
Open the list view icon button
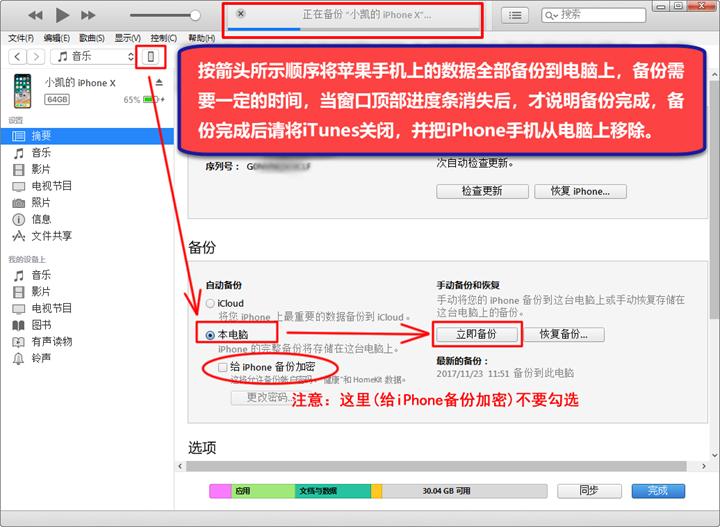click(x=515, y=15)
